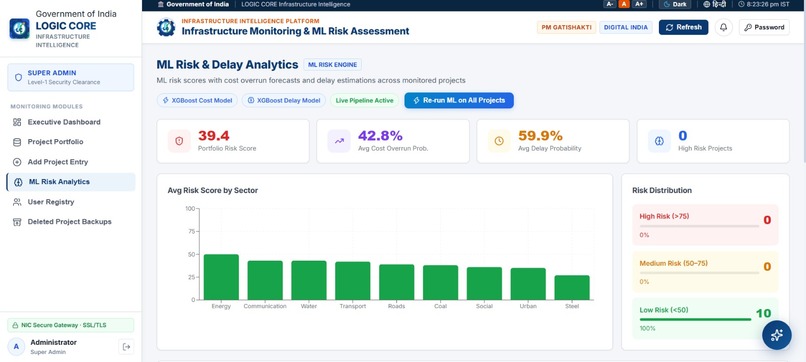
Task: Decrease font size with A- button
Action: [x=610, y=4]
